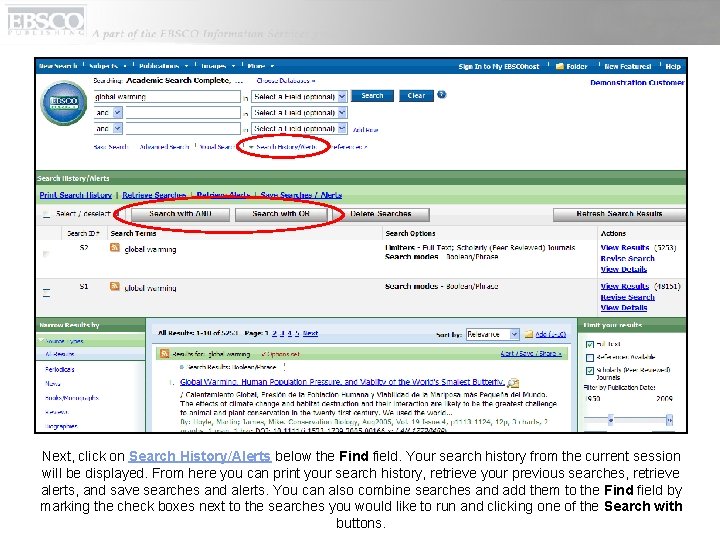The image size is (720, 540).
Task: Open the second 'and' operator dropdown
Action: 108,129
